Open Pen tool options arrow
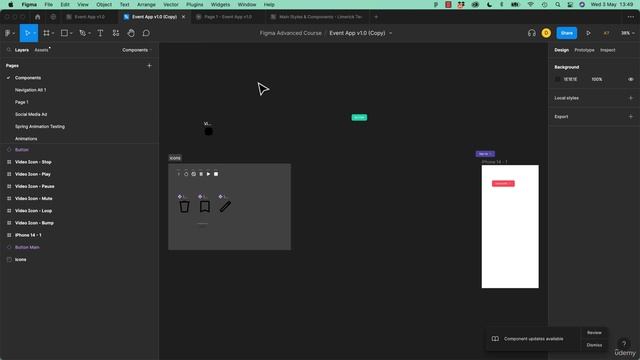 click(x=89, y=33)
